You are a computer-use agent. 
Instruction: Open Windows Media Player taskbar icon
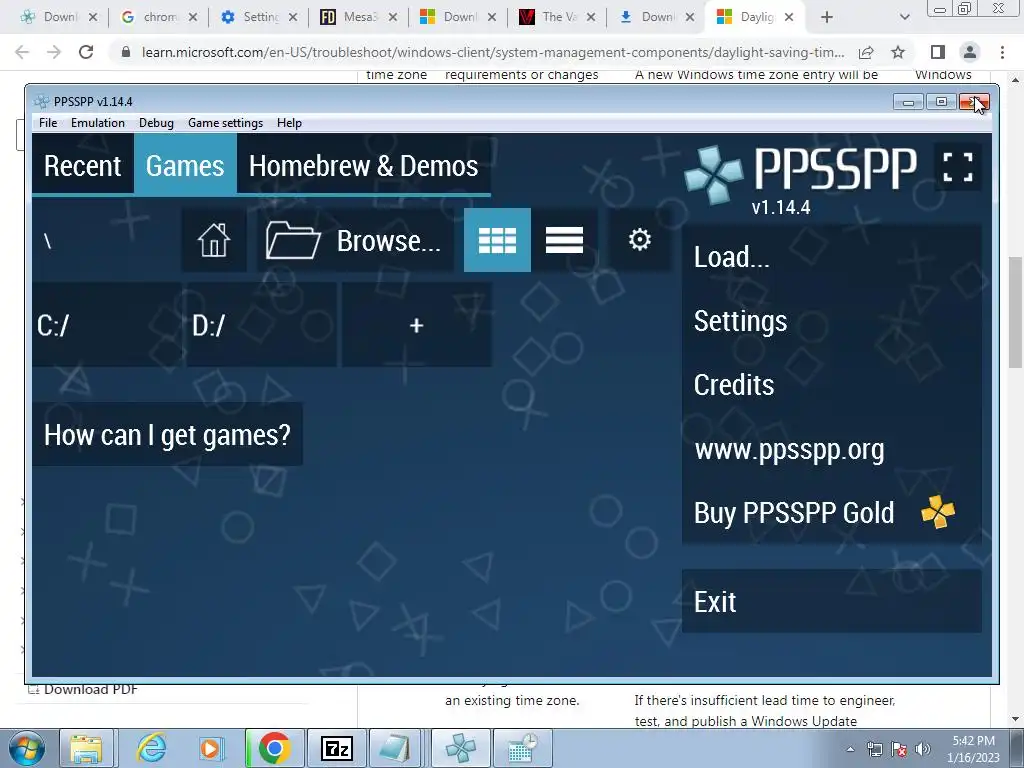click(x=211, y=748)
